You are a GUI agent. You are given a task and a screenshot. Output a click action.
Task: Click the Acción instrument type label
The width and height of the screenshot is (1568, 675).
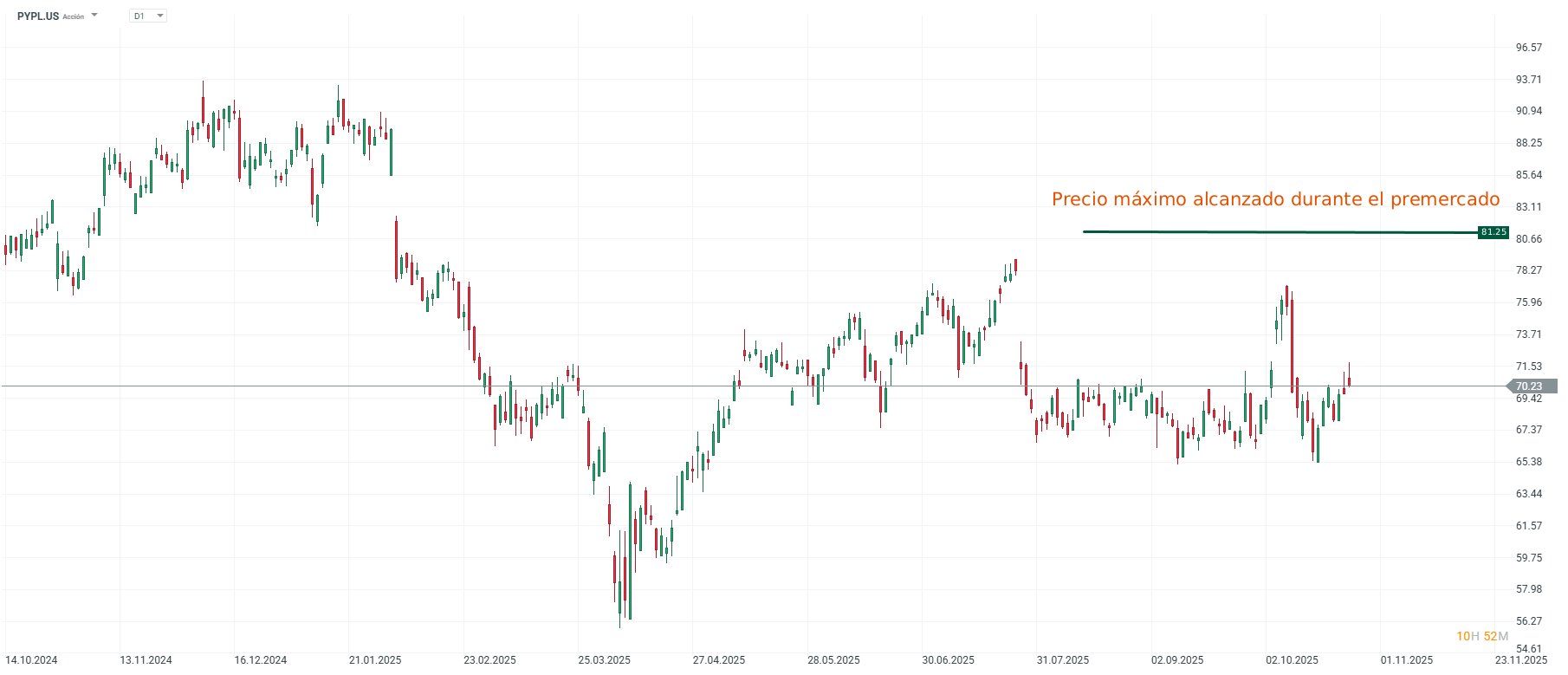pyautogui.click(x=74, y=17)
